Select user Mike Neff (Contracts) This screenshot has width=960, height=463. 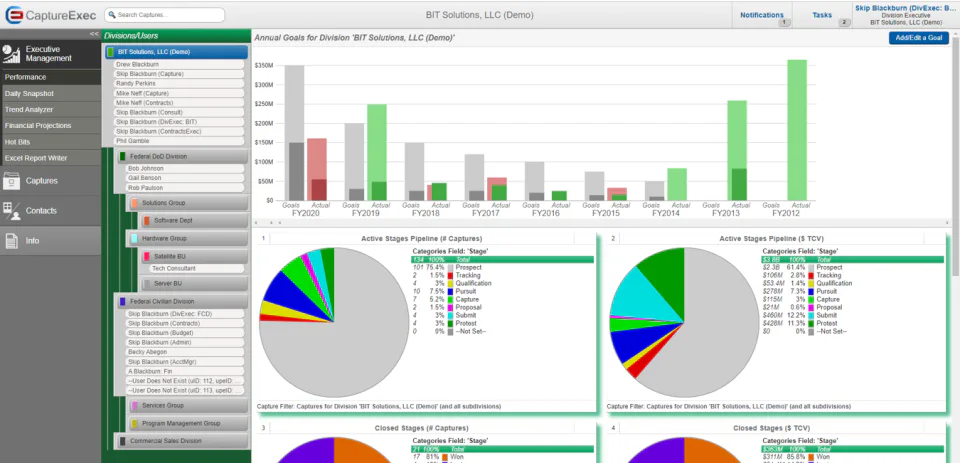178,102
